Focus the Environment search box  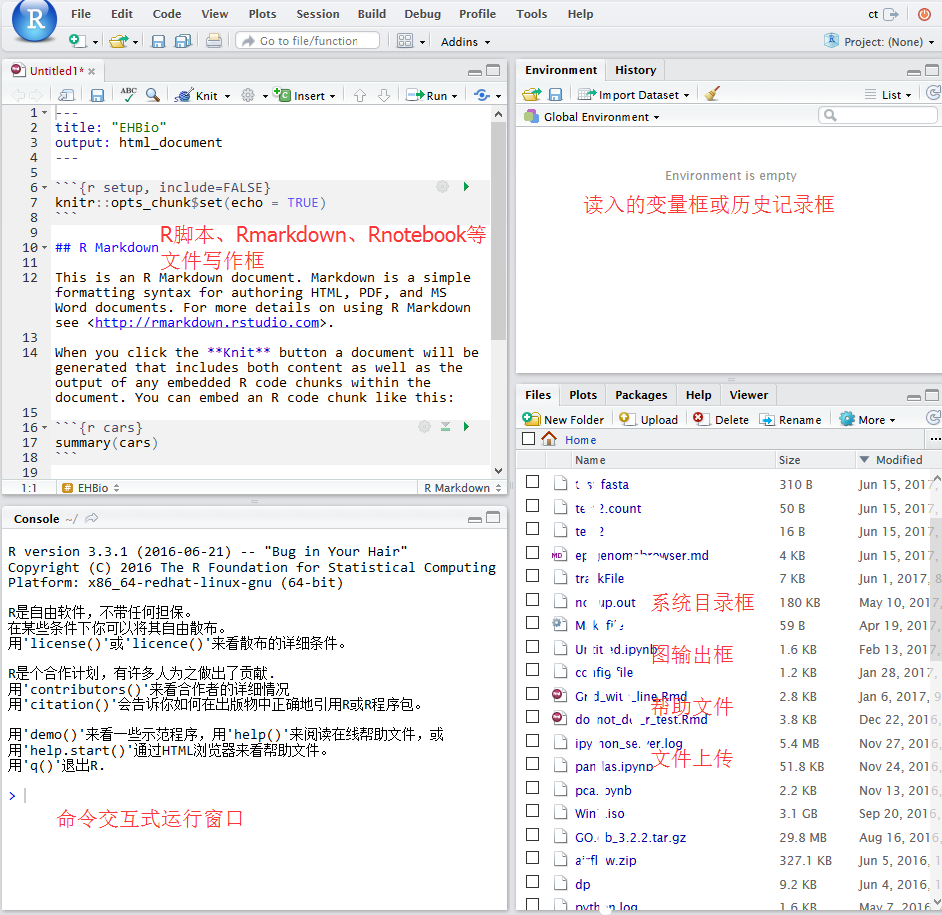click(878, 115)
